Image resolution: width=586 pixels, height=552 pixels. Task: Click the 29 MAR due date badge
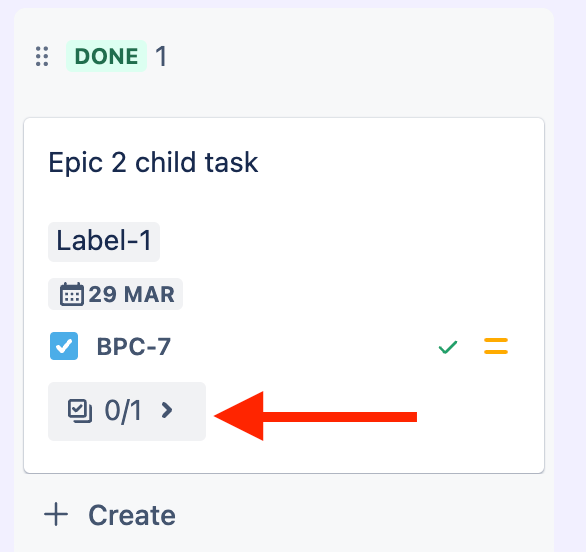115,294
